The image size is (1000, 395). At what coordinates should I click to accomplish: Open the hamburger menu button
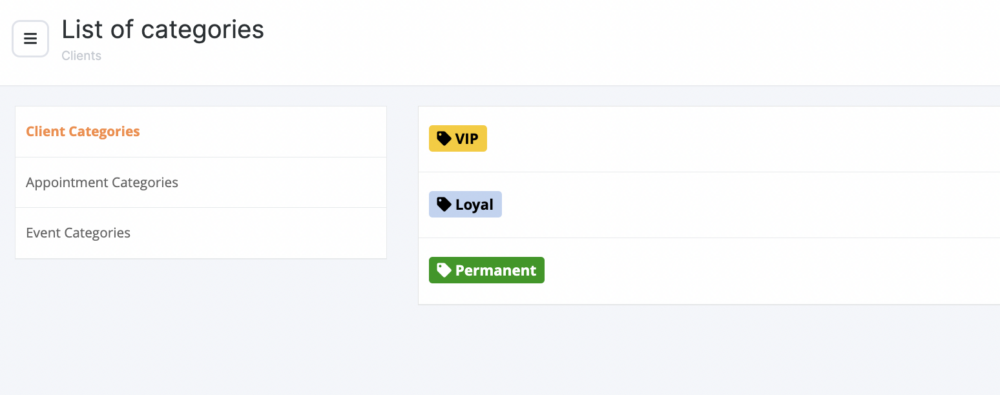[x=30, y=39]
